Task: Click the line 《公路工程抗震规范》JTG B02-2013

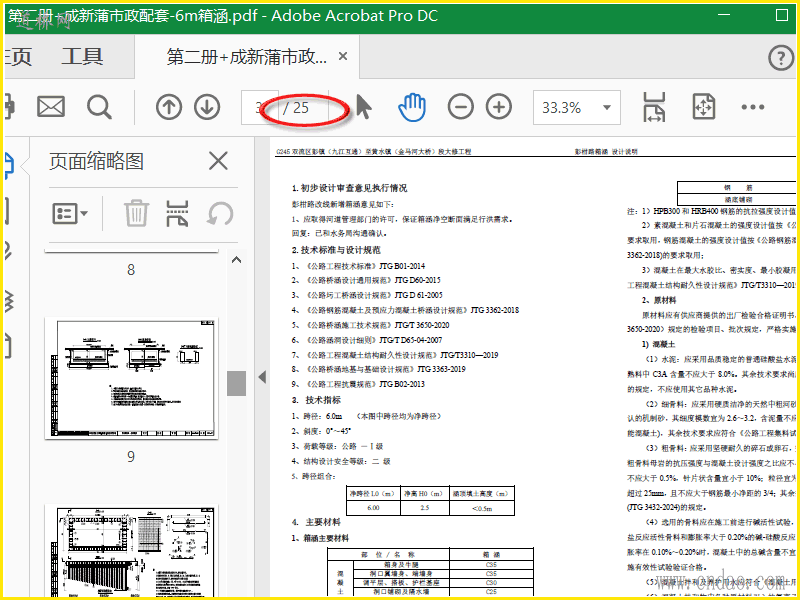Action: coord(365,384)
